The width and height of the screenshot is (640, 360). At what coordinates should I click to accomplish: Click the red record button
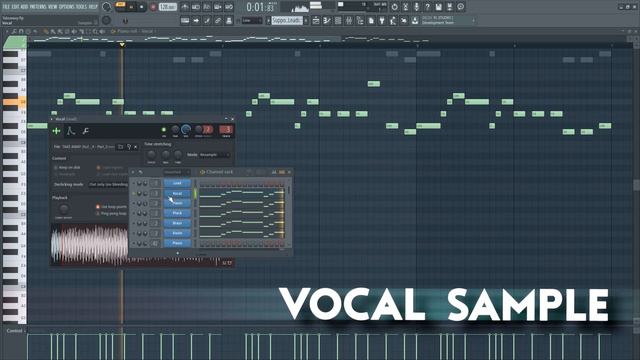click(x=153, y=7)
